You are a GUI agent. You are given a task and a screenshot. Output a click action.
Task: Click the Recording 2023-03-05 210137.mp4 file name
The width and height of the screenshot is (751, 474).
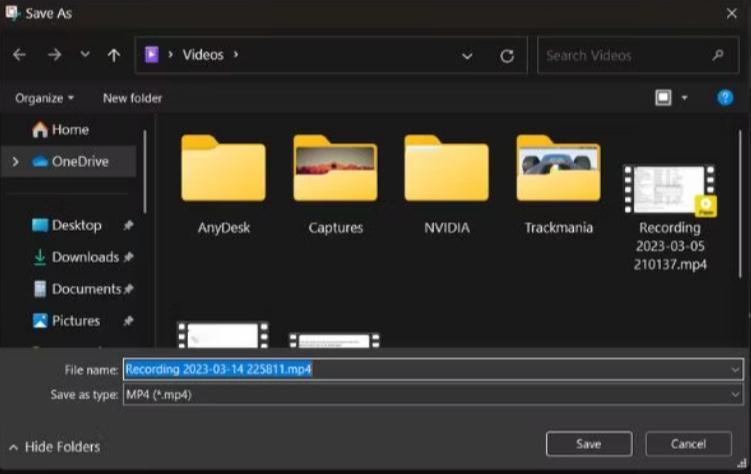[670, 246]
